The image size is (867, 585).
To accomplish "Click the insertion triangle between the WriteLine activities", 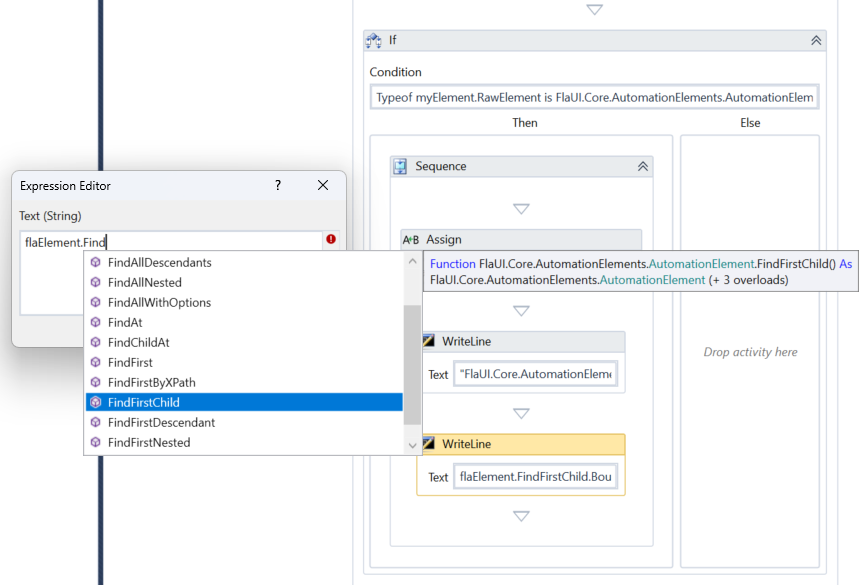I will [x=521, y=413].
